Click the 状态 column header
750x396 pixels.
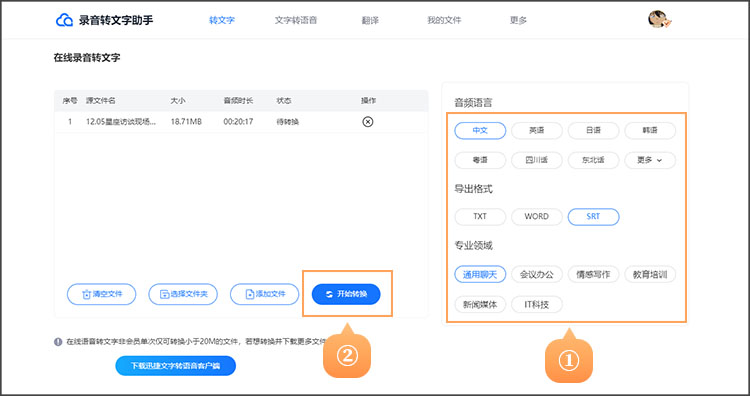284,101
